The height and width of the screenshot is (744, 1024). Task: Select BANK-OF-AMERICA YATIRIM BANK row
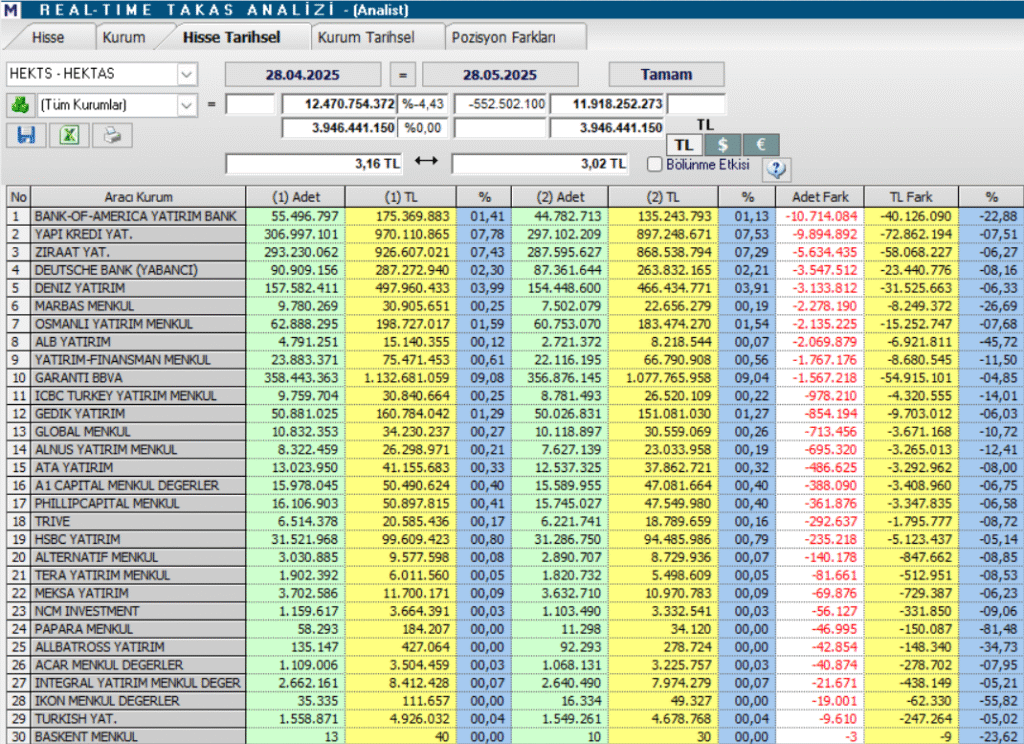(x=515, y=216)
